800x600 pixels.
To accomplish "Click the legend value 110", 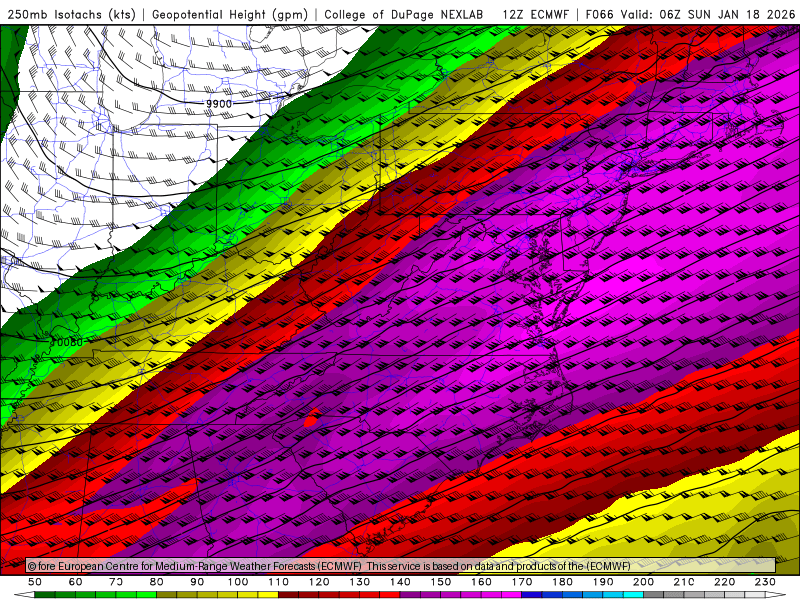I will pos(278,582).
